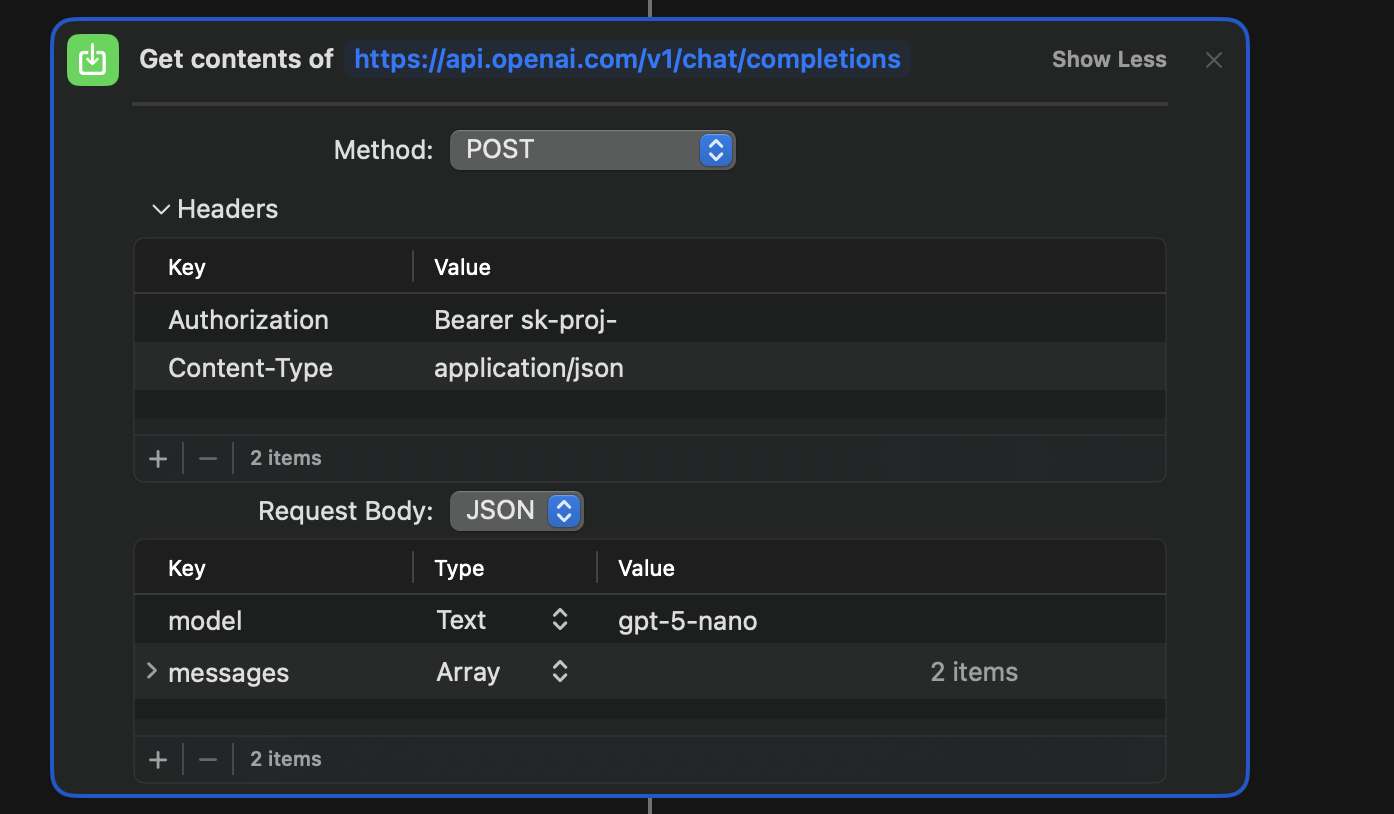Select the model key cell
Image resolution: width=1394 pixels, height=814 pixels.
pyautogui.click(x=206, y=621)
